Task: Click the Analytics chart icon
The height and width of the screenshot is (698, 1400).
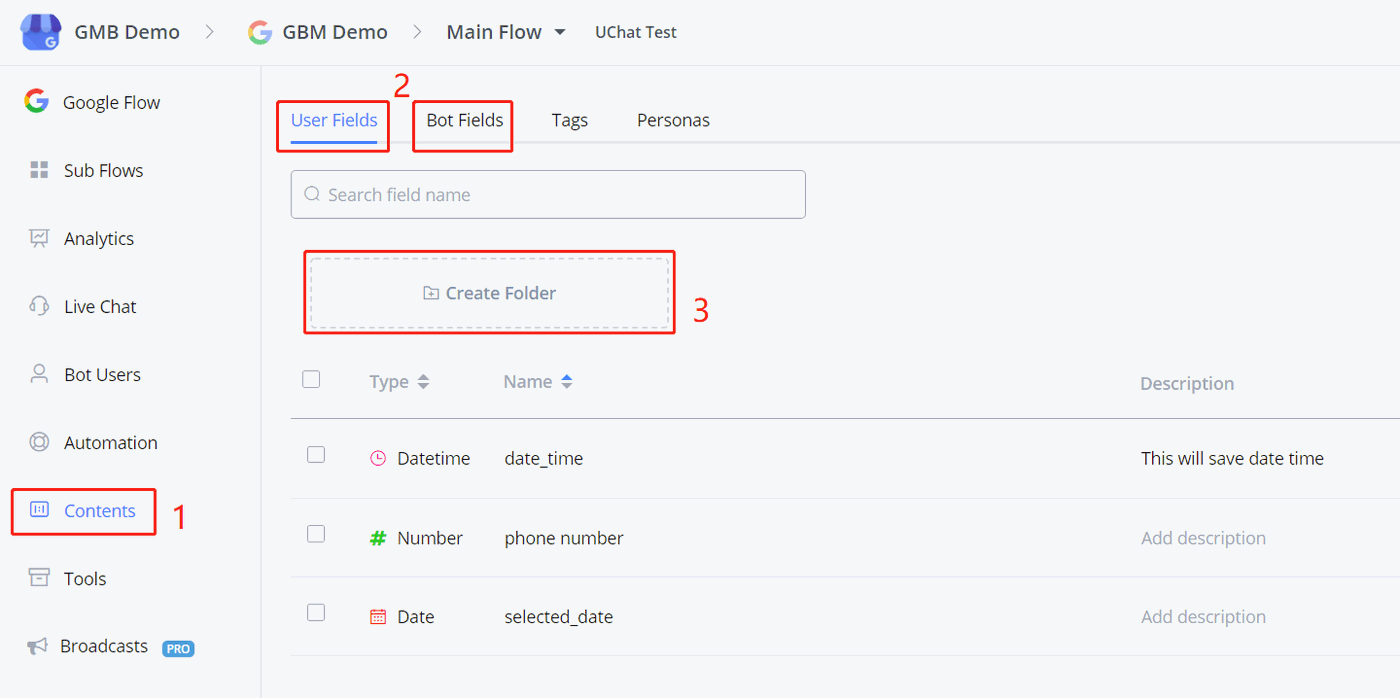Action: (39, 238)
